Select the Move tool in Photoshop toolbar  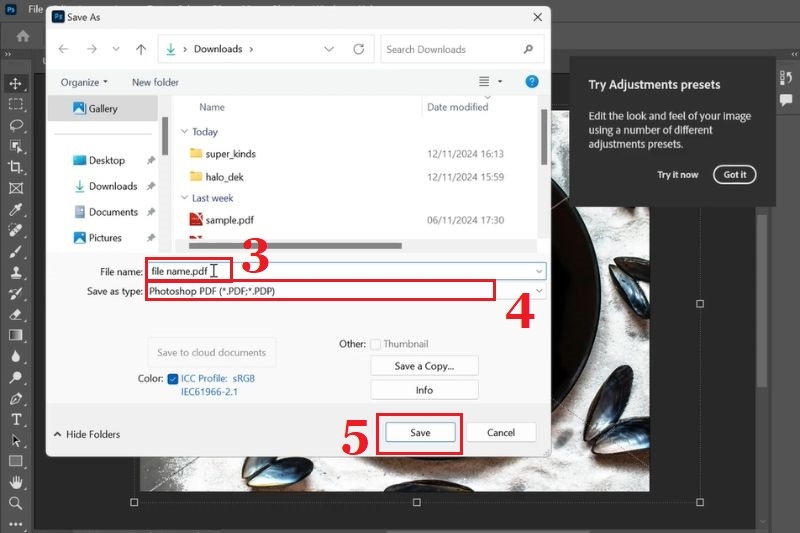click(15, 83)
